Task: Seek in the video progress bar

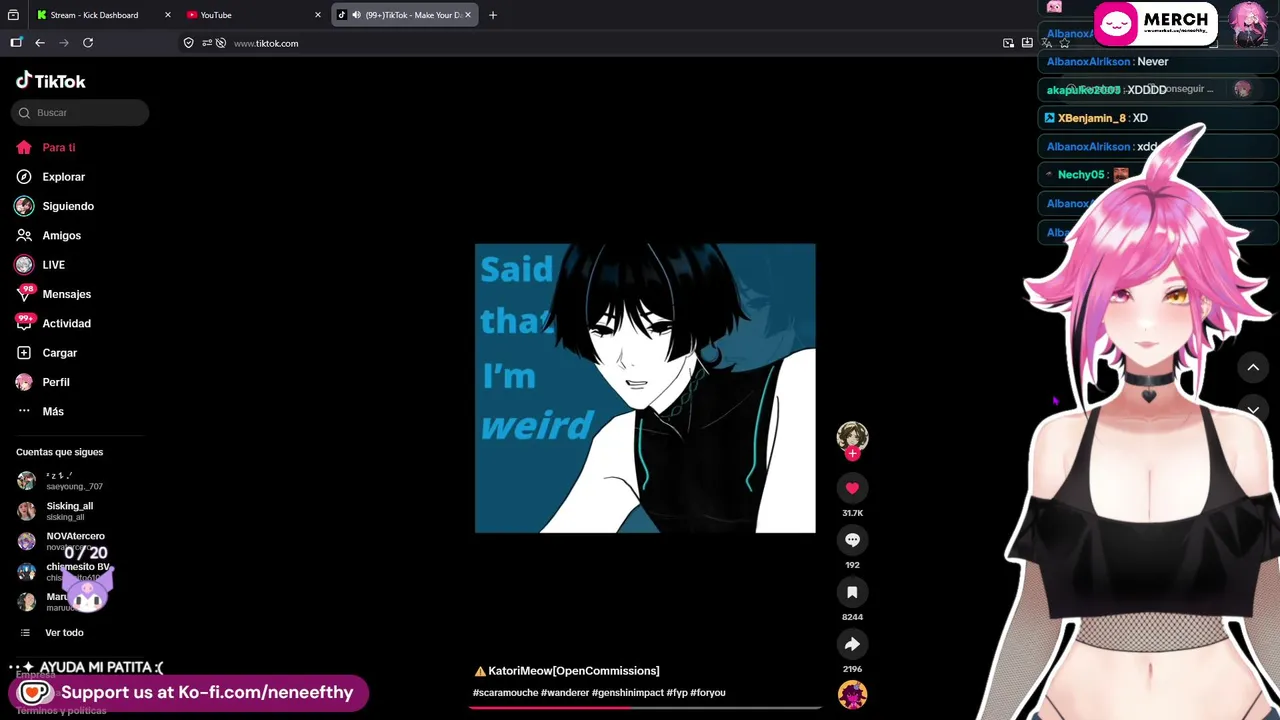Action: point(645,707)
